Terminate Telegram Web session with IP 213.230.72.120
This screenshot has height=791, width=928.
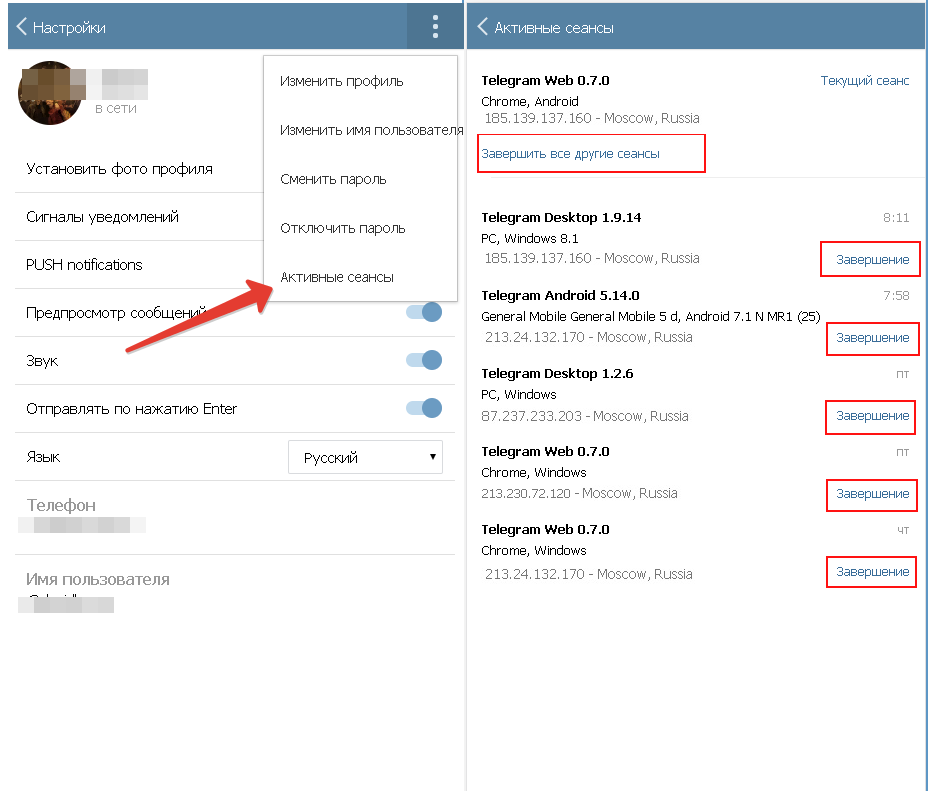click(x=872, y=494)
